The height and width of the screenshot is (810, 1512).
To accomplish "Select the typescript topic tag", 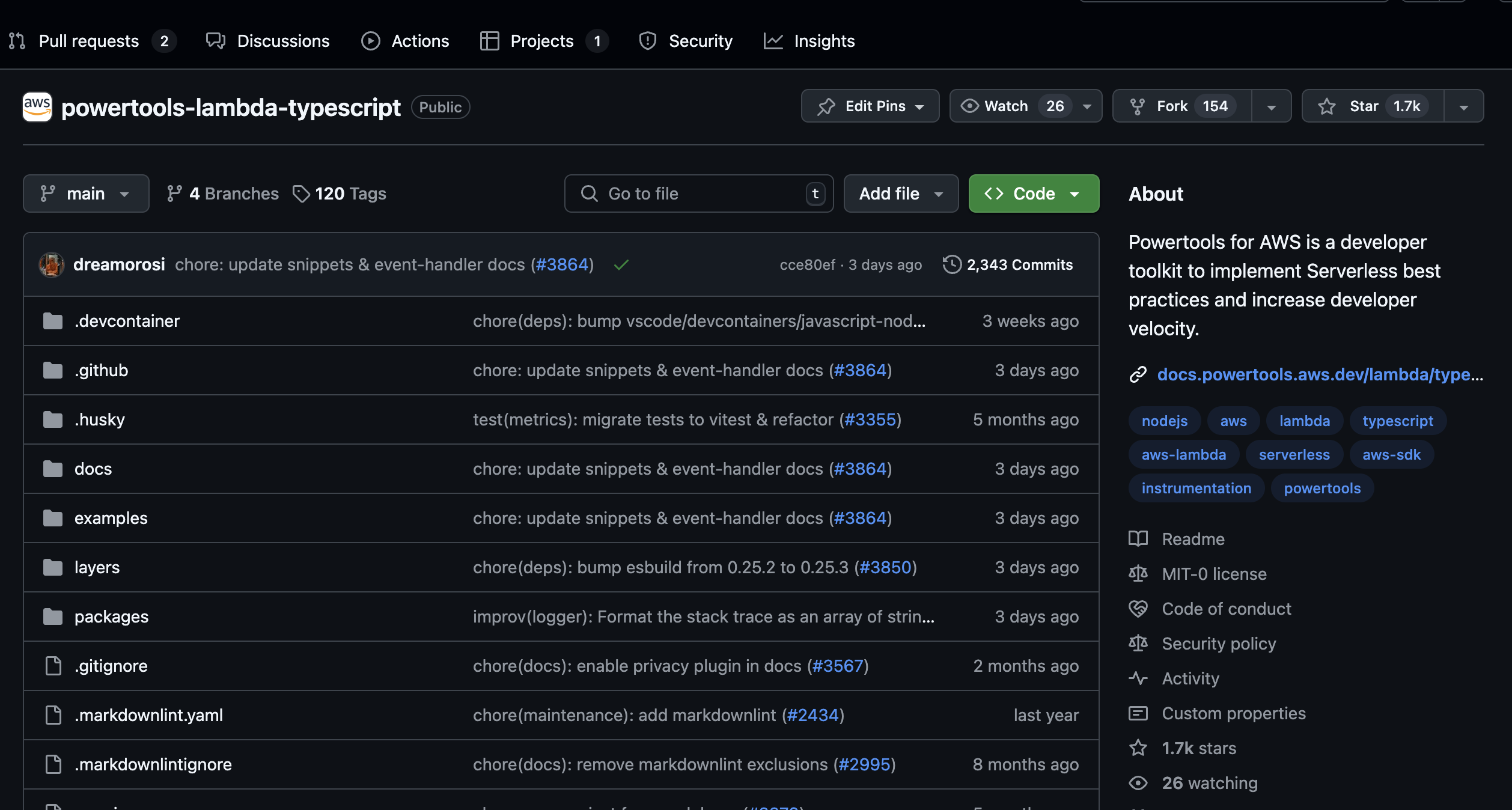I will point(1398,421).
